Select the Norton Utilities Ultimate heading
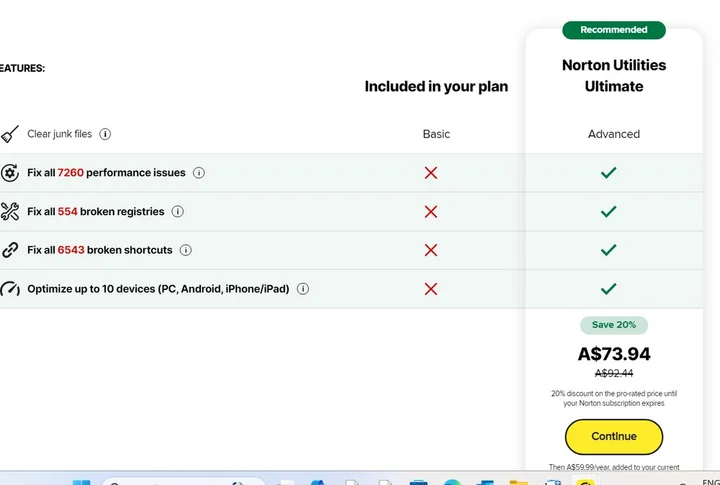 (614, 76)
